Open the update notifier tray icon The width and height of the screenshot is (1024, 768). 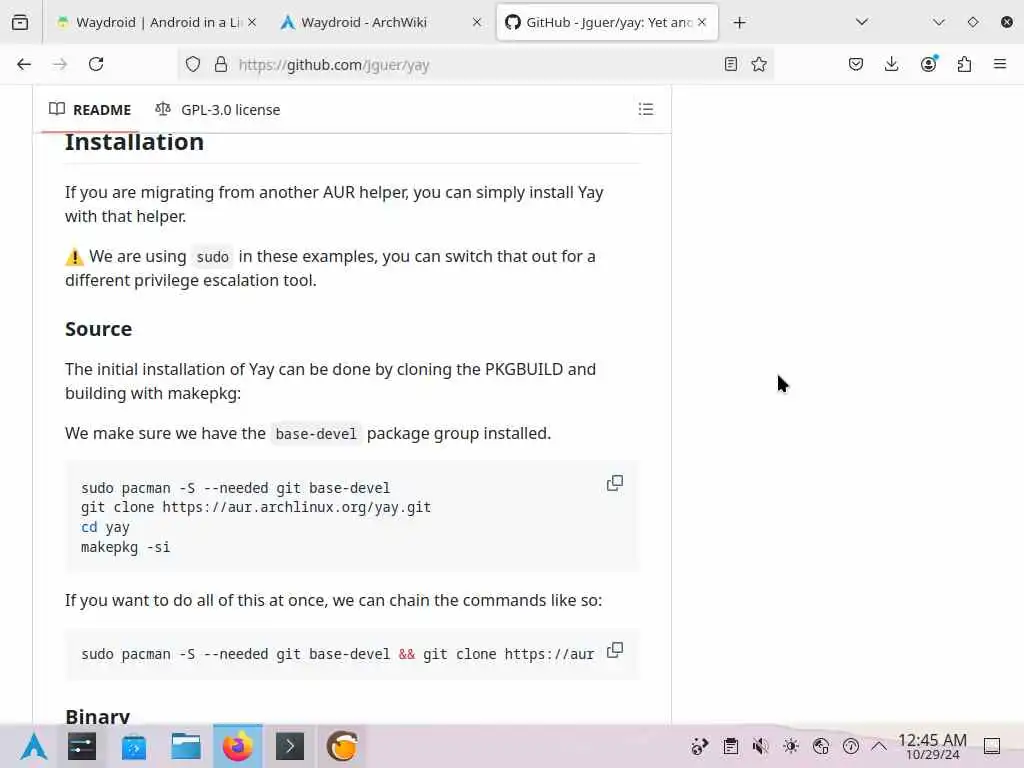tap(851, 746)
